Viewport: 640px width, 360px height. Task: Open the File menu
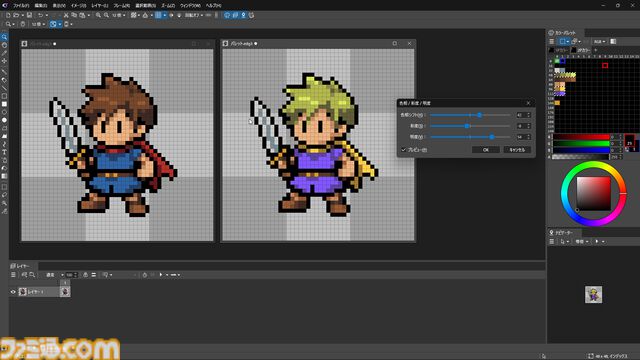pyautogui.click(x=21, y=6)
